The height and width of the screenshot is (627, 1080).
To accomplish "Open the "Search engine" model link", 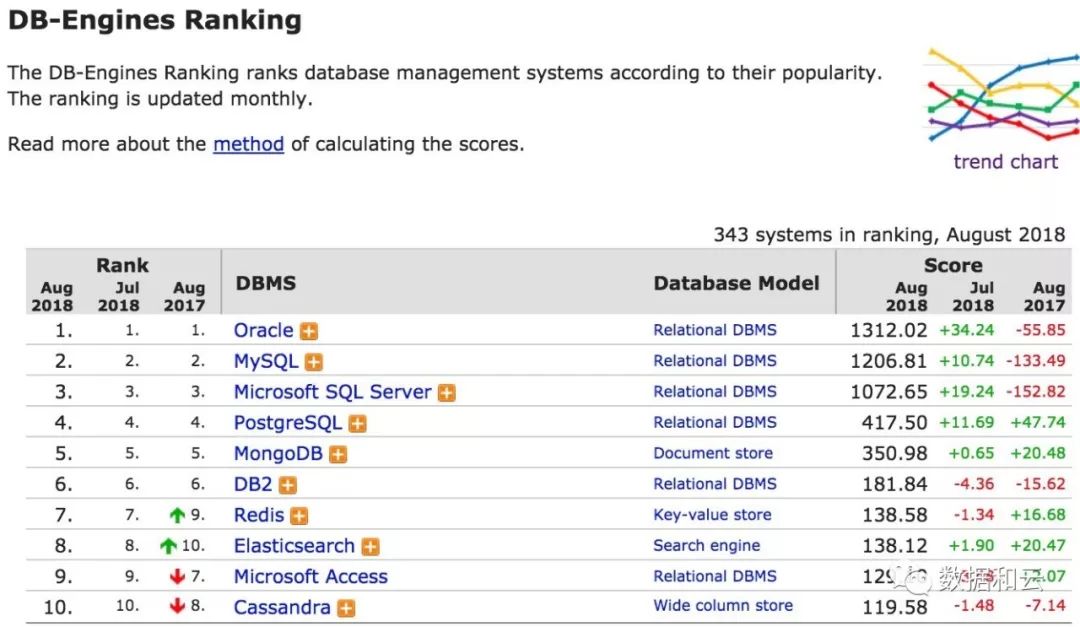I will coord(706,546).
